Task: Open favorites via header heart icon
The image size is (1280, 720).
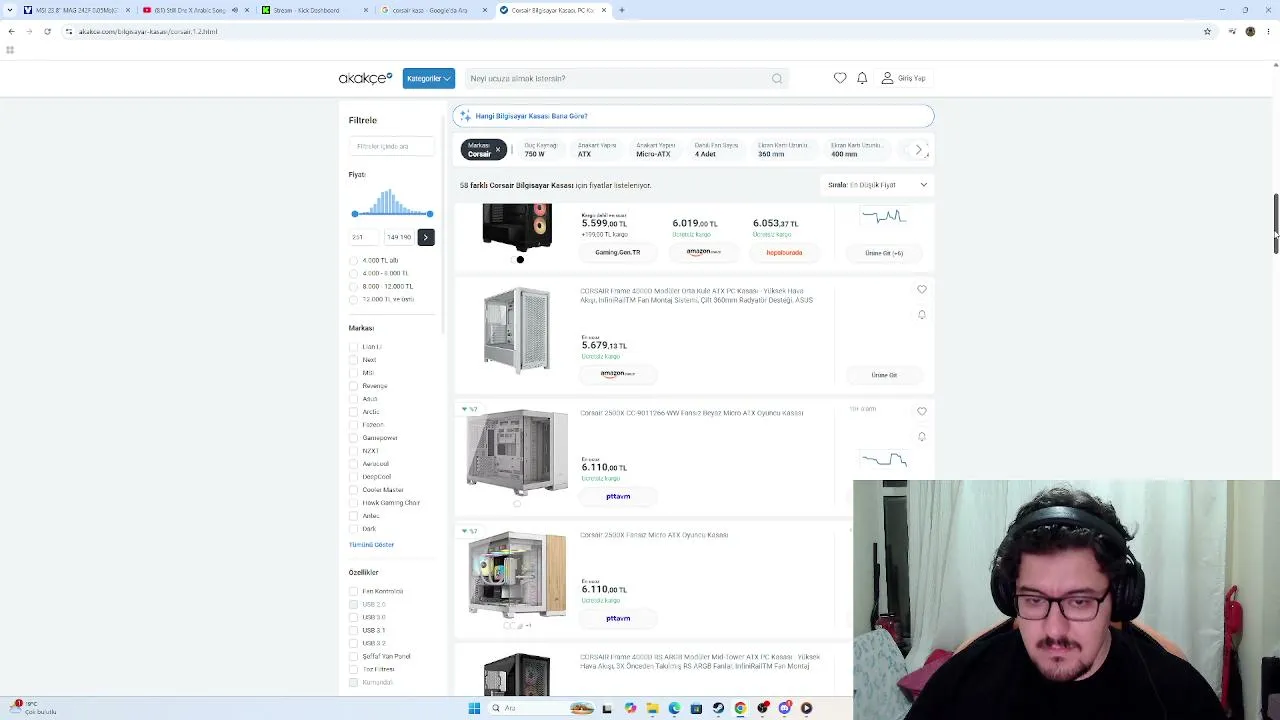Action: (840, 78)
